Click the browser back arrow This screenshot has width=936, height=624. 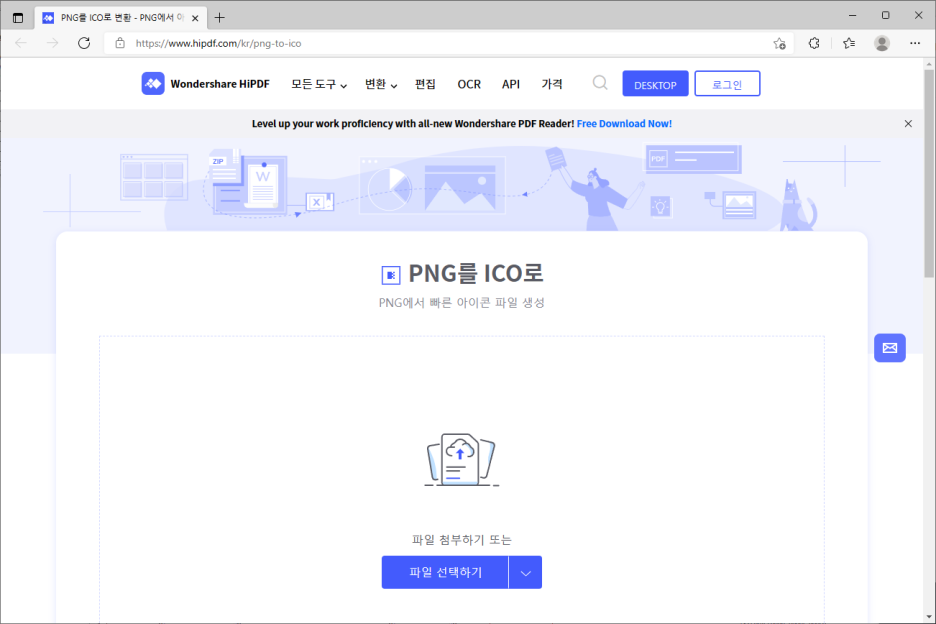pyautogui.click(x=21, y=43)
